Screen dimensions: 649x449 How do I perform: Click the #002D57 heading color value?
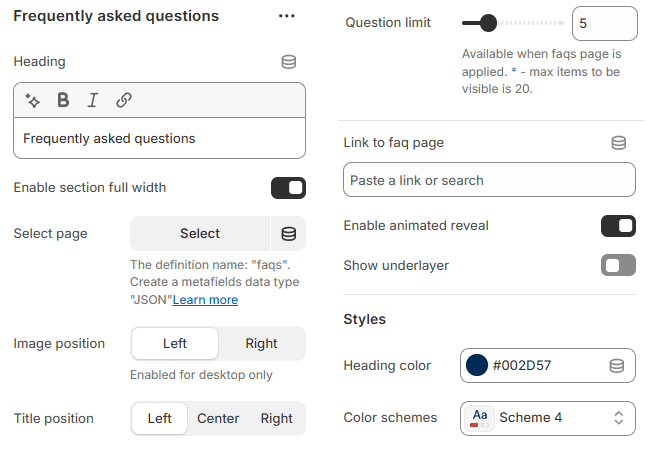tap(522, 366)
